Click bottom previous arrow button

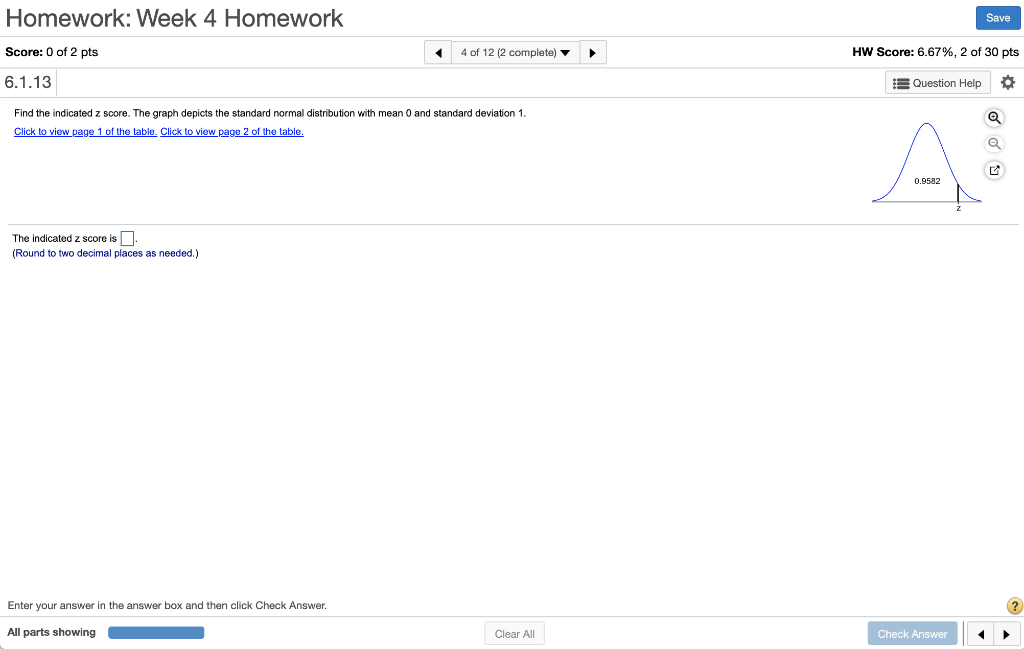[x=980, y=633]
